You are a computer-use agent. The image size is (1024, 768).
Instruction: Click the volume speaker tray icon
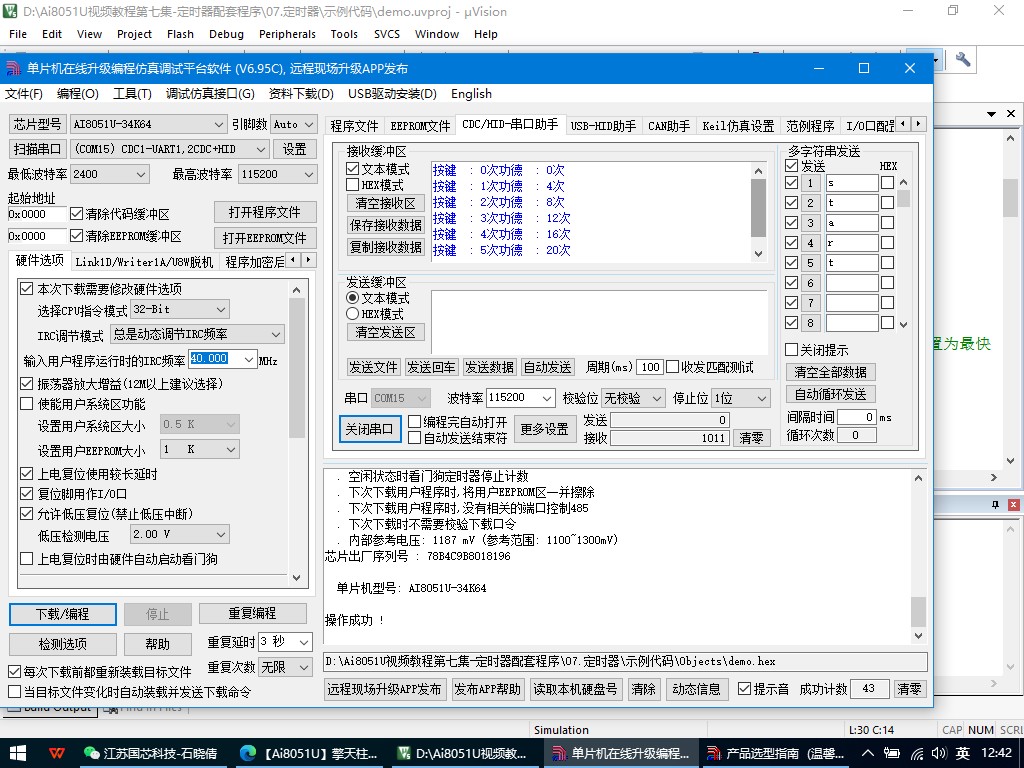click(938, 753)
